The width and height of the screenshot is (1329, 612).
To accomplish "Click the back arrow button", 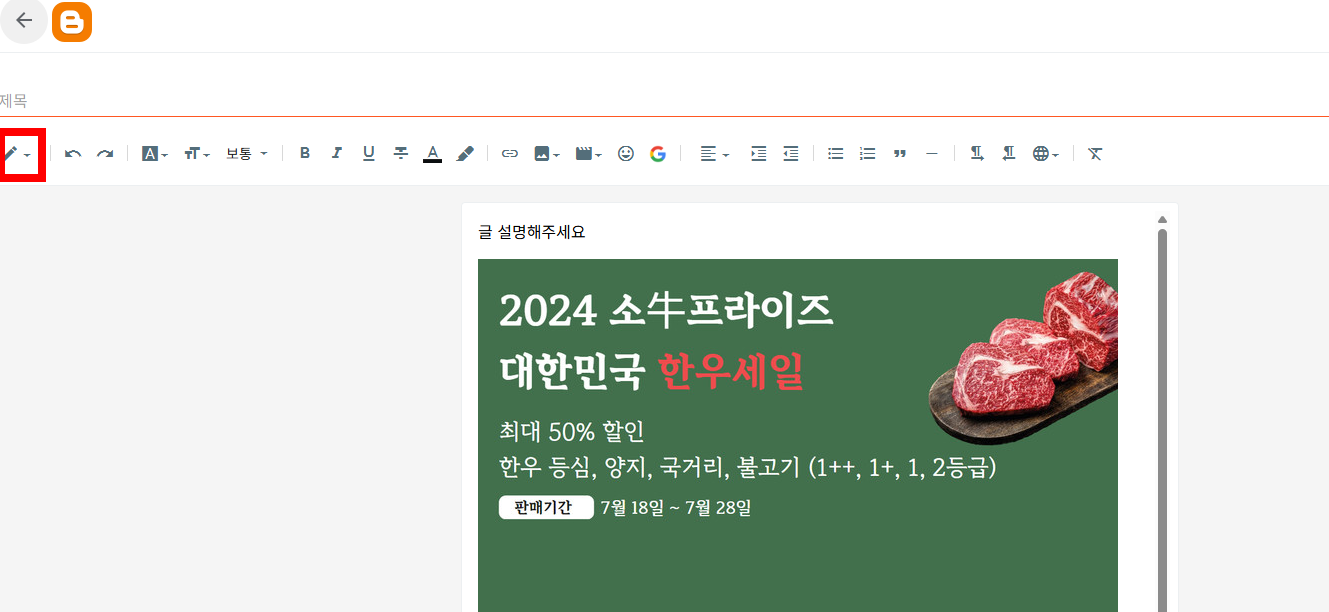I will pyautogui.click(x=24, y=21).
